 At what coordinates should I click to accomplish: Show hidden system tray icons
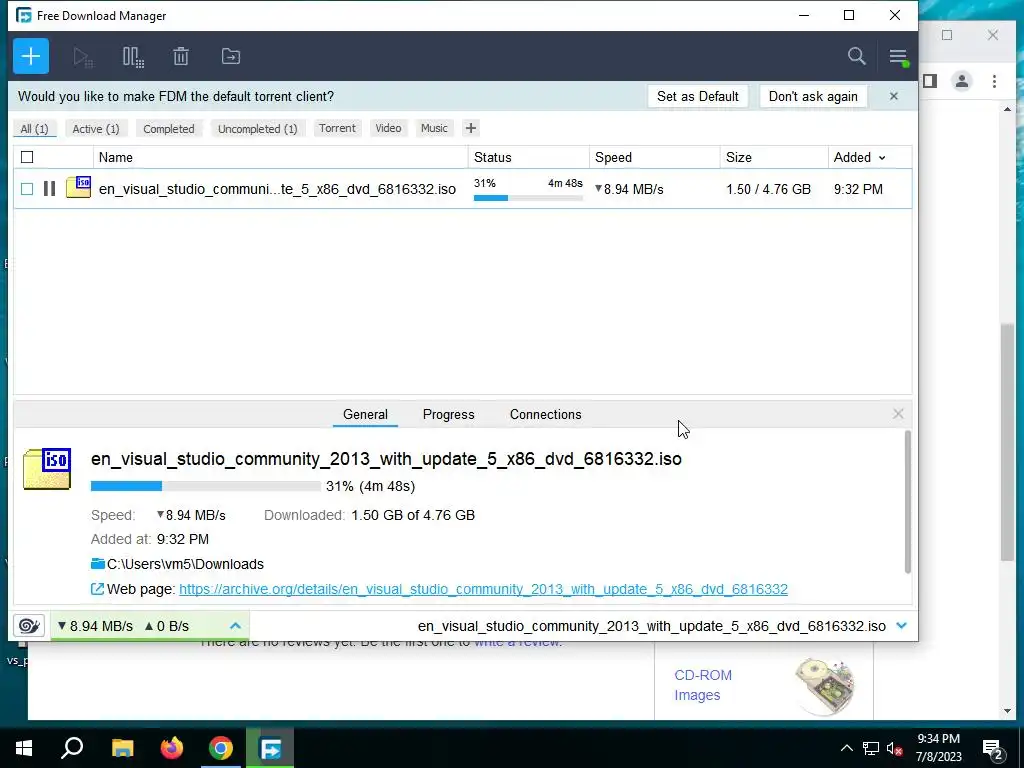click(846, 748)
